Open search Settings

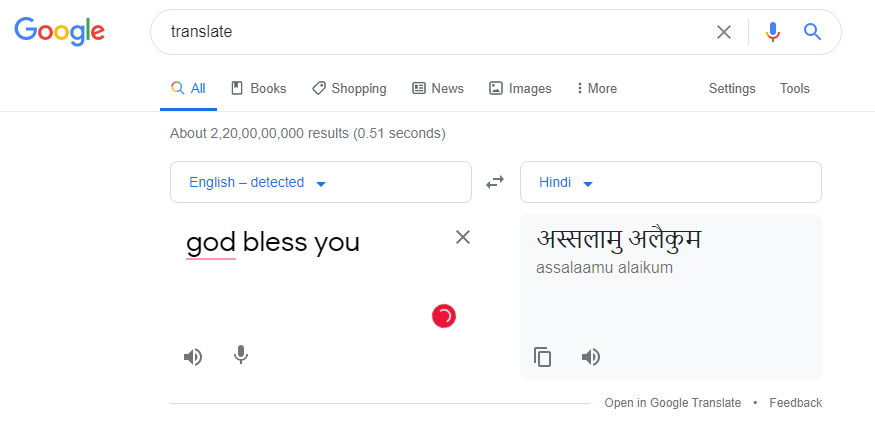(732, 88)
